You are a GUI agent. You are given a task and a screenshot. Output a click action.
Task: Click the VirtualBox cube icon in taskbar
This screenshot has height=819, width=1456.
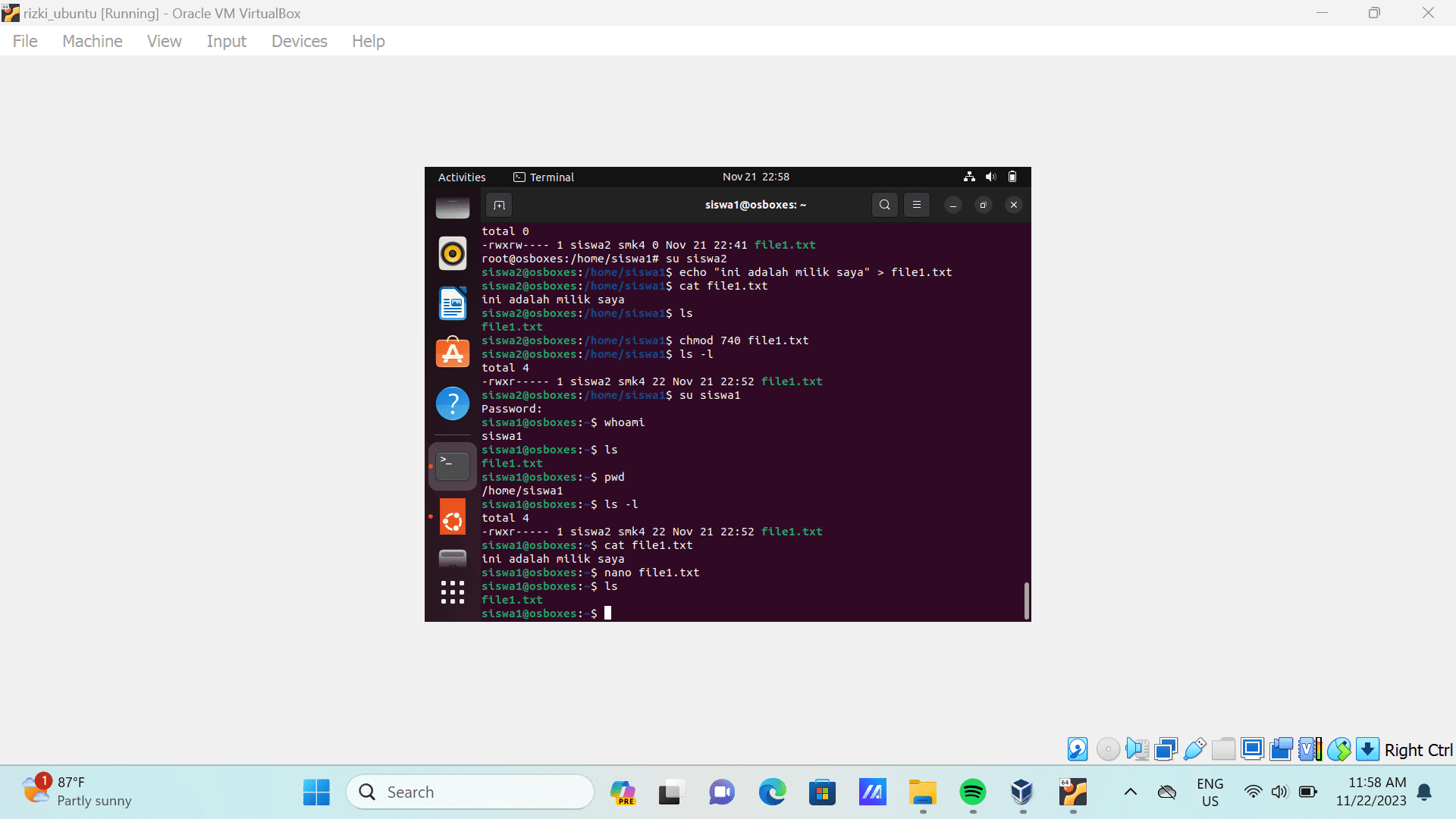pyautogui.click(x=1022, y=792)
